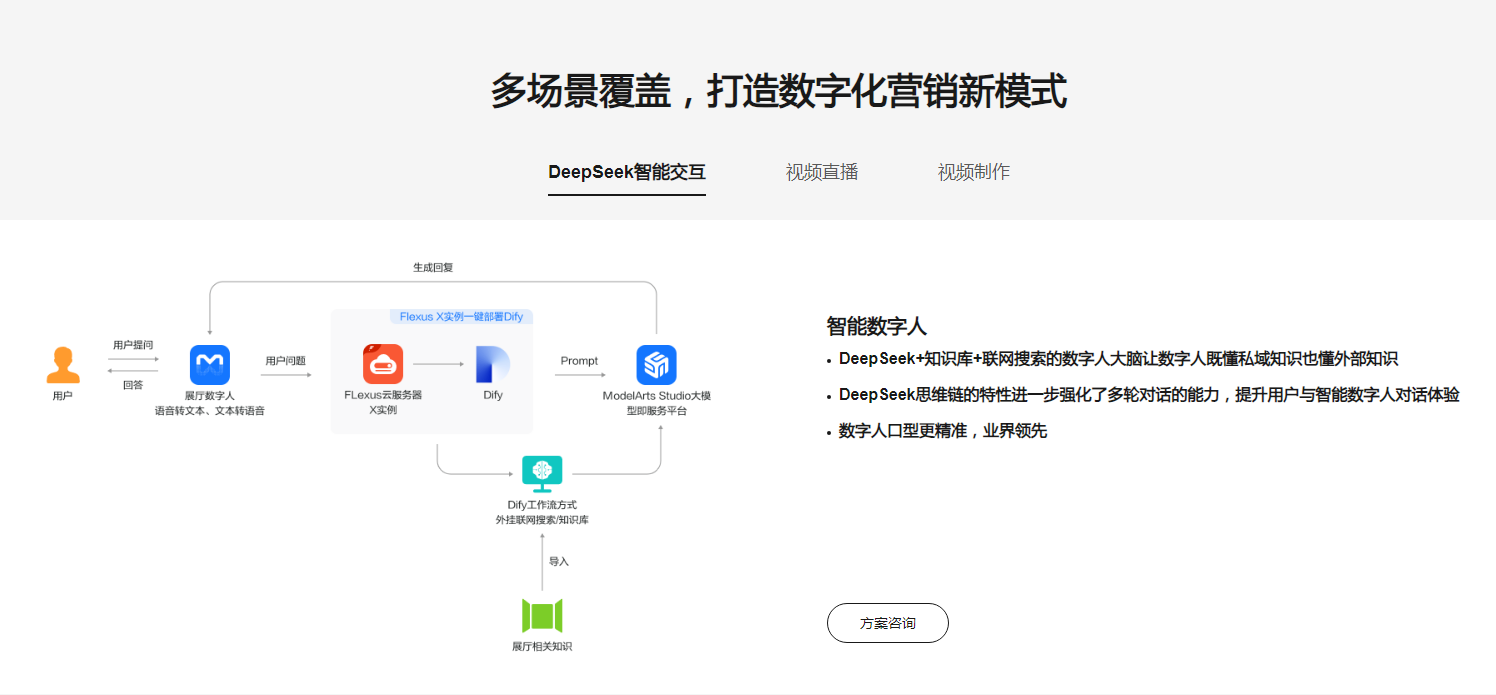Image resolution: width=1496 pixels, height=695 pixels.
Task: Click the Prompt label on the connector
Action: click(x=580, y=361)
